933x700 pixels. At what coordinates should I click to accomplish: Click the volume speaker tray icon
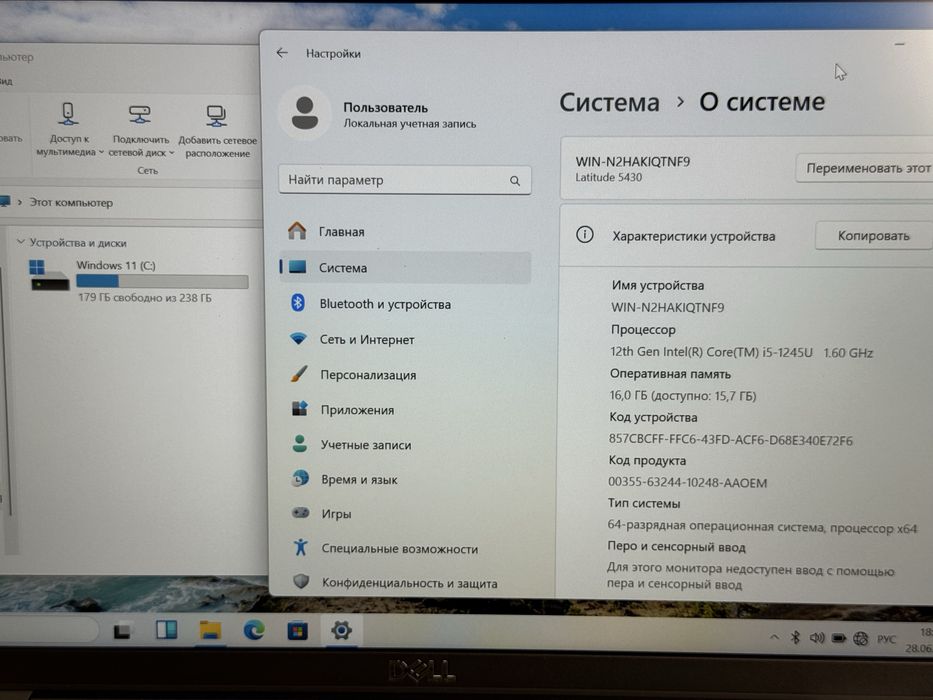click(817, 638)
